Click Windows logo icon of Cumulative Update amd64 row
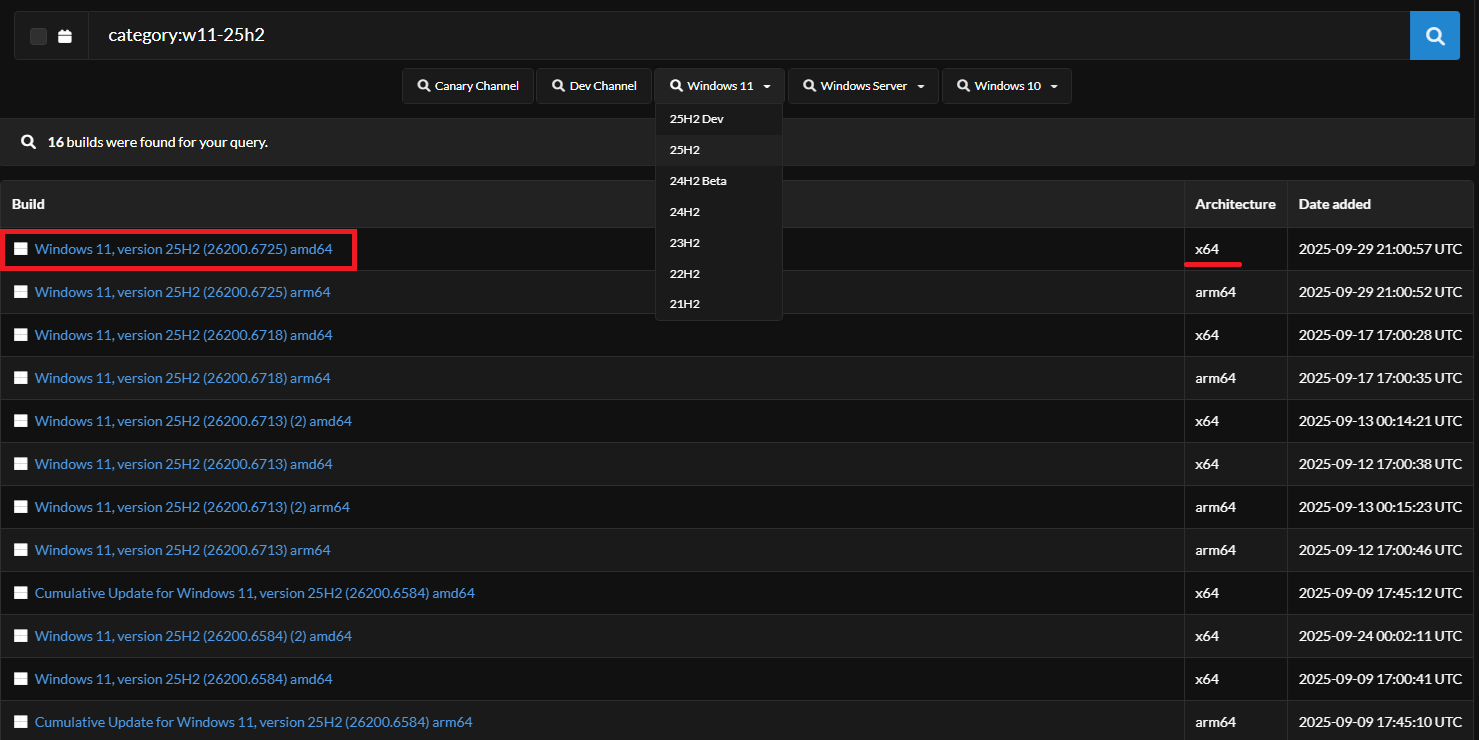Viewport: 1479px width, 740px height. 21,593
